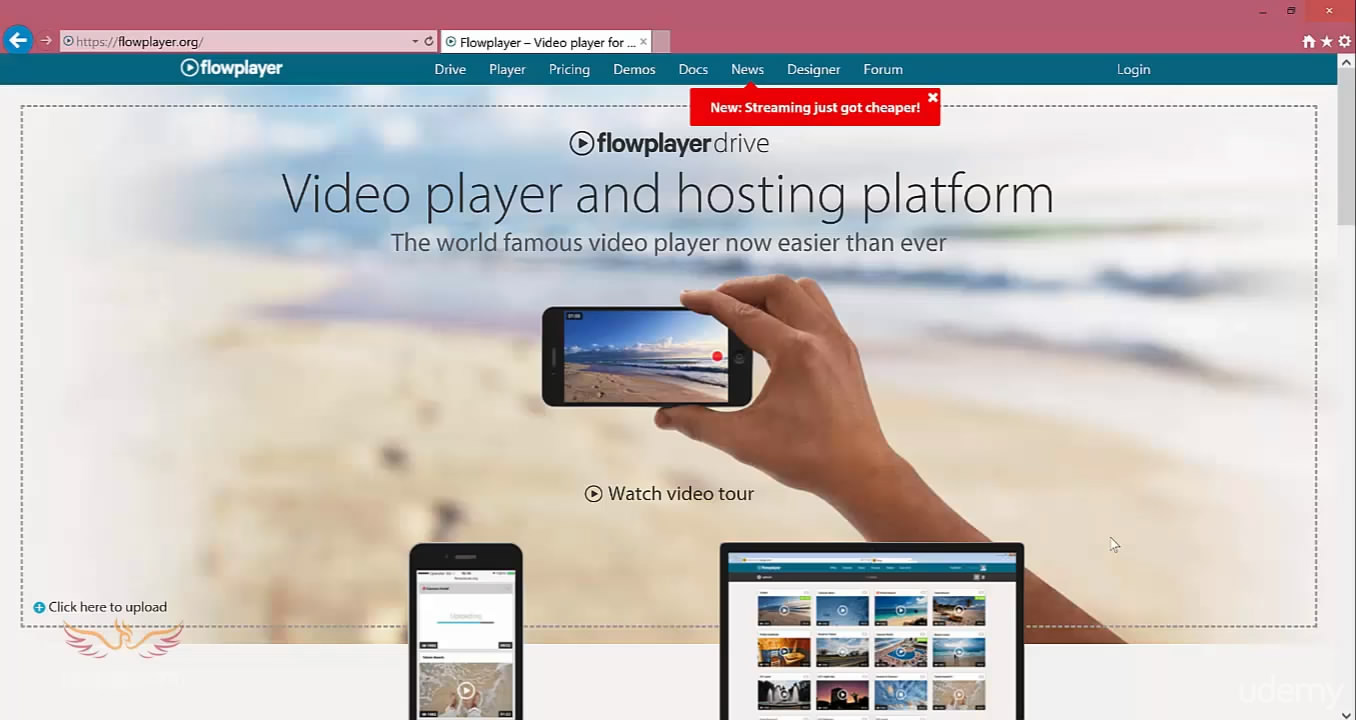Open the Demos section

tap(634, 69)
